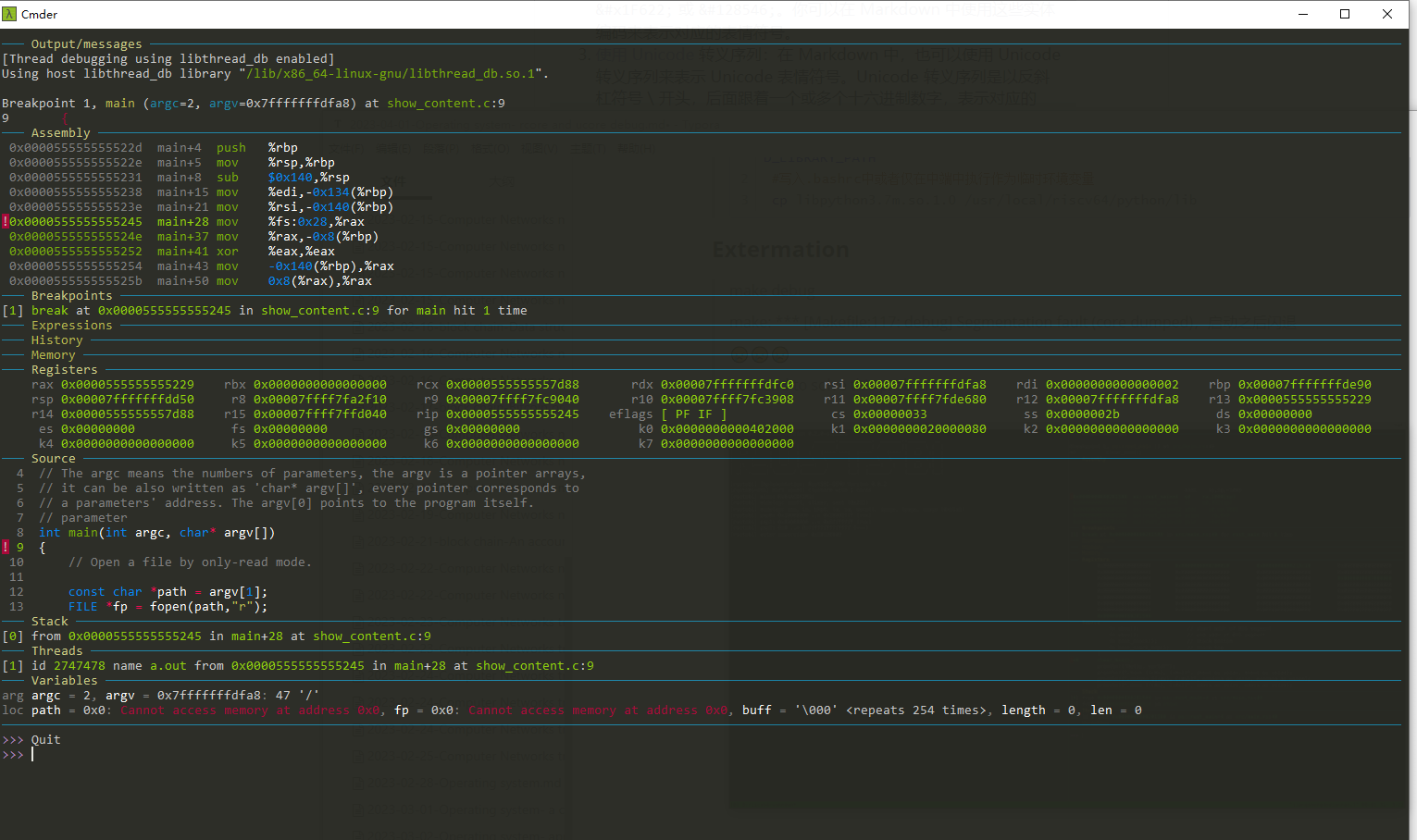Click the Threads section header
This screenshot has width=1417, height=840.
(x=56, y=651)
